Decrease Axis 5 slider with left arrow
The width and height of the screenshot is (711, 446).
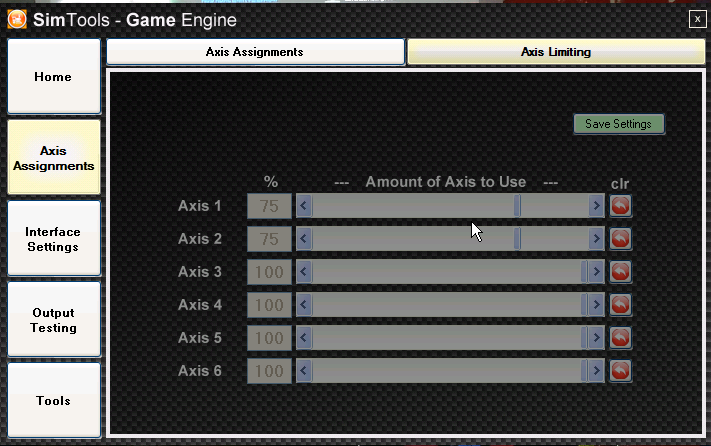[304, 338]
